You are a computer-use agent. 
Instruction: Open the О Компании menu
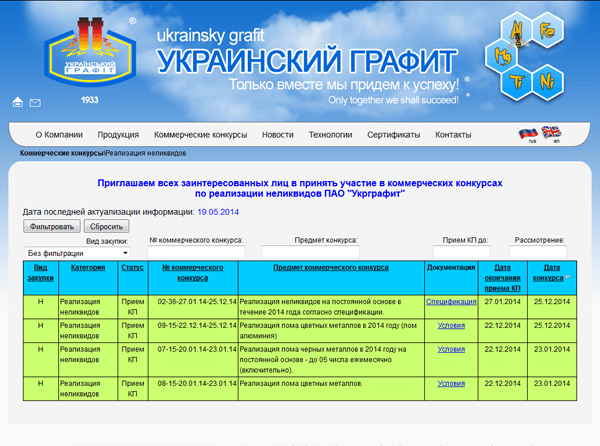[59, 135]
